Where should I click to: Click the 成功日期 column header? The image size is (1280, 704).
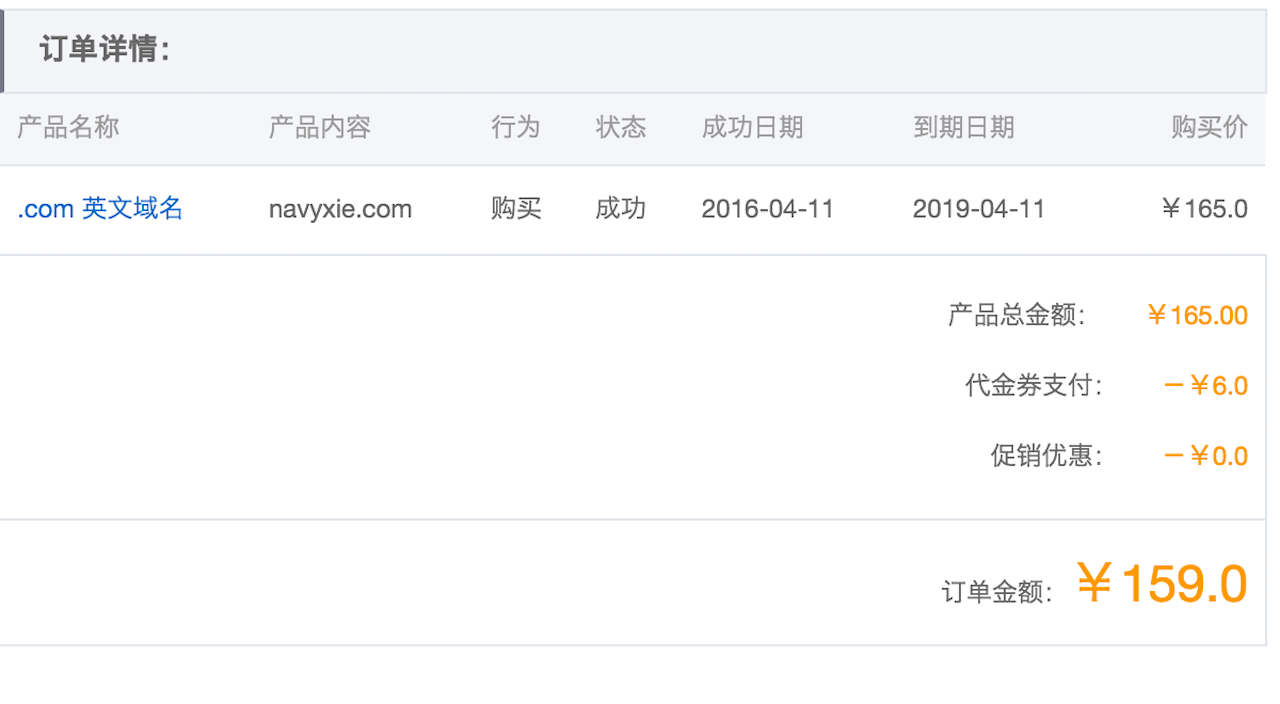pyautogui.click(x=752, y=127)
